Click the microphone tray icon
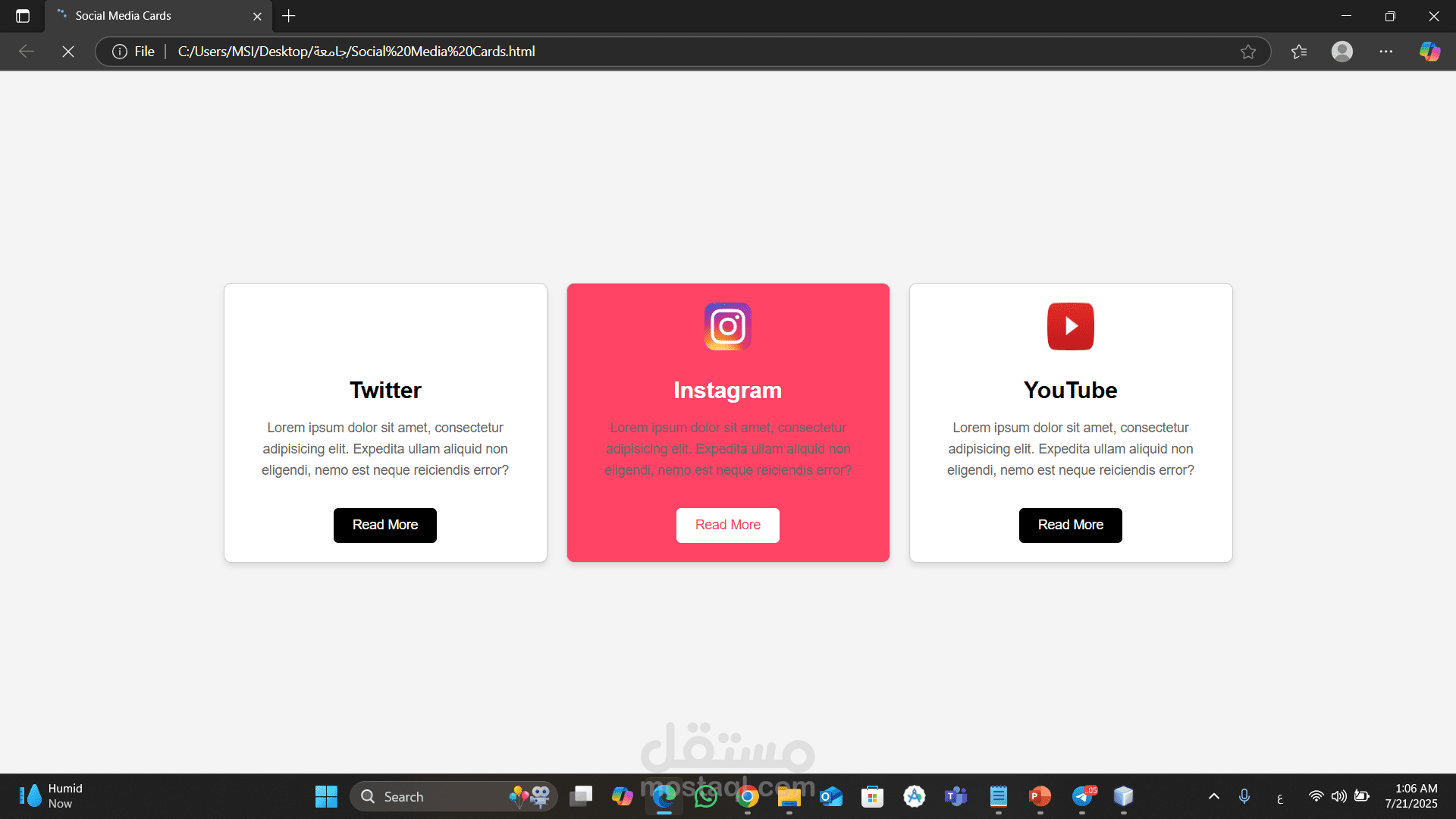 (1244, 796)
